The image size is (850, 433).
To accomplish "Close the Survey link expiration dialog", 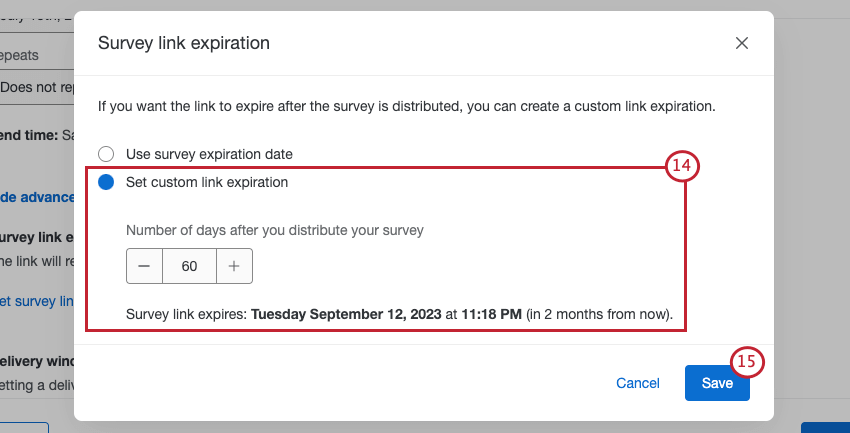I will [742, 43].
